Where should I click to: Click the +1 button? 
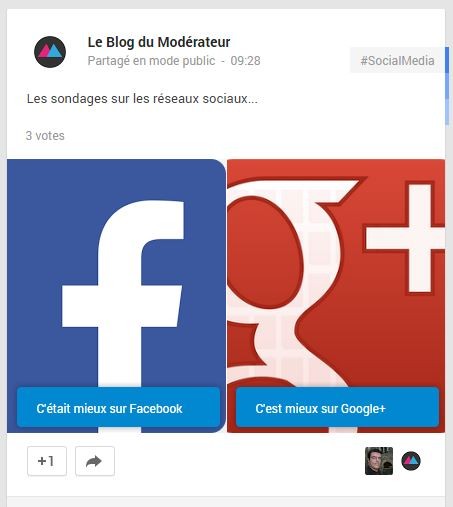(x=47, y=461)
